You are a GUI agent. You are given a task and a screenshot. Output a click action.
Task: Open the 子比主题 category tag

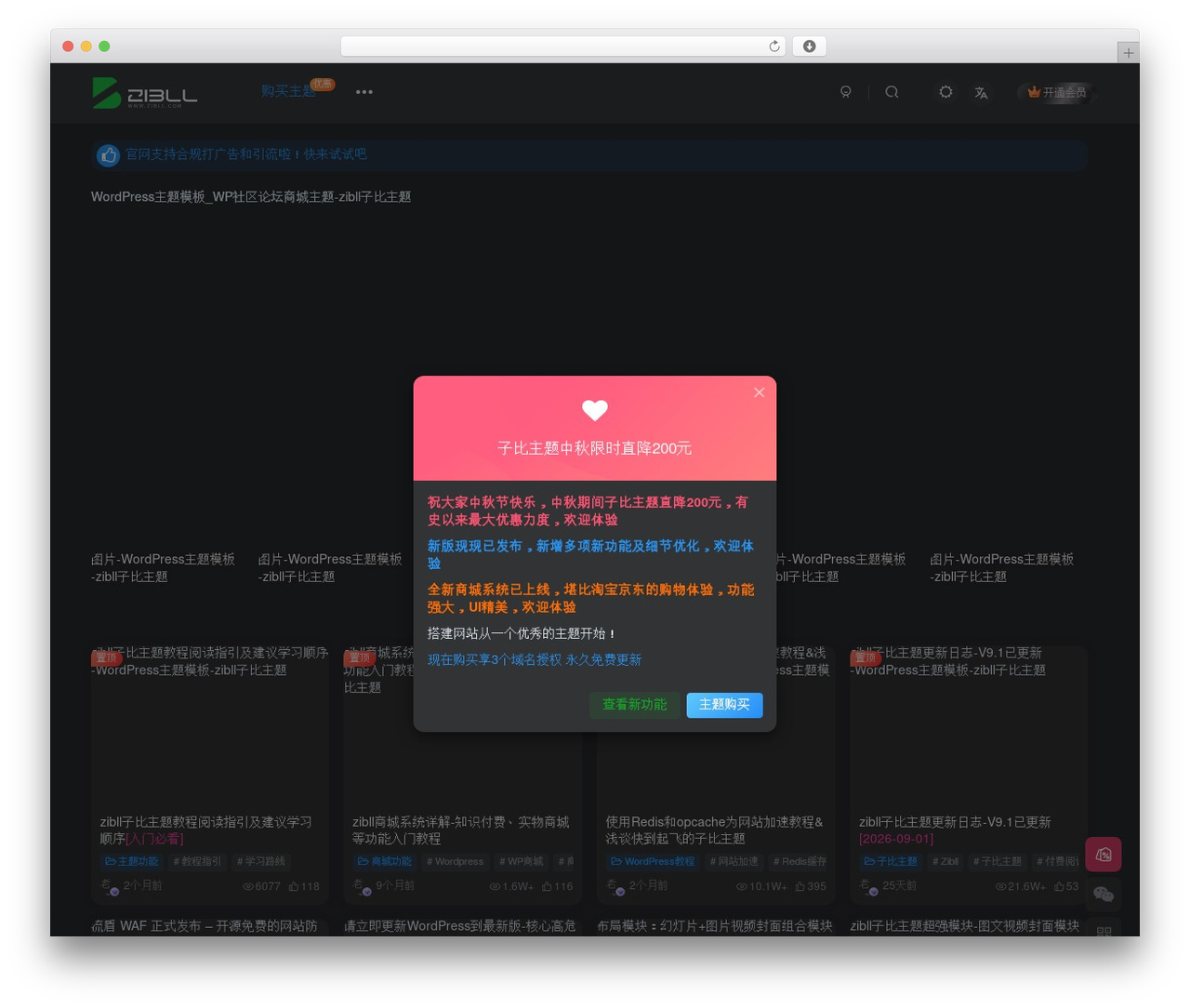pos(890,861)
